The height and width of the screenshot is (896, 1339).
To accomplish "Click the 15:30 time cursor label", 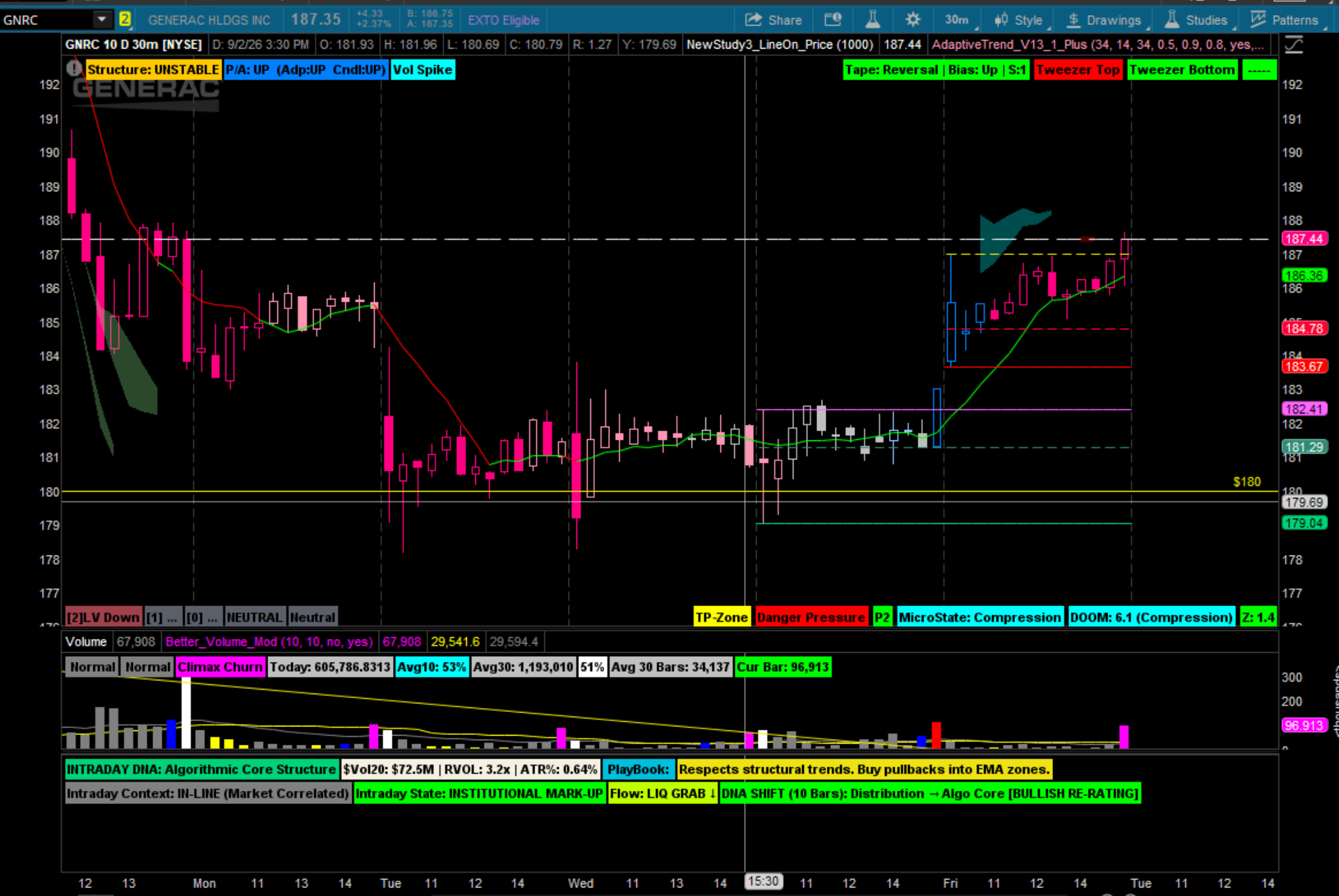I will click(763, 882).
